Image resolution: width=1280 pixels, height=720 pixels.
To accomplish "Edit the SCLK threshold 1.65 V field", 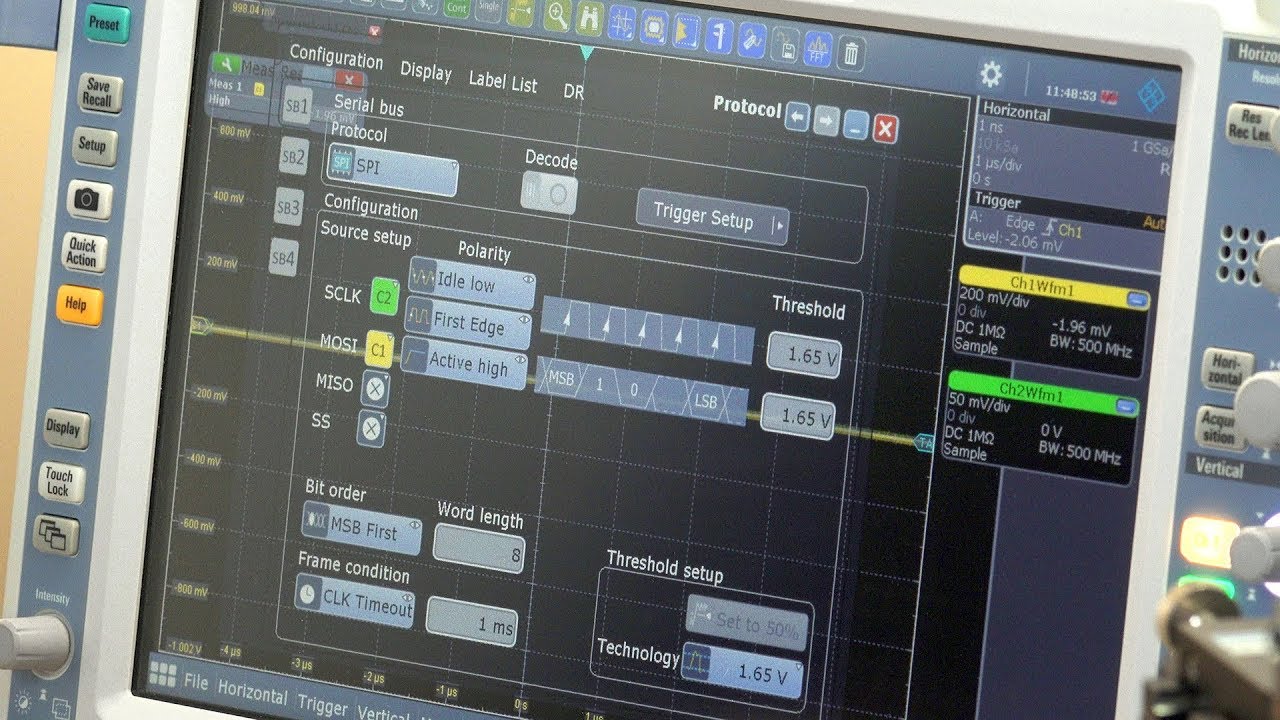I will click(x=805, y=355).
